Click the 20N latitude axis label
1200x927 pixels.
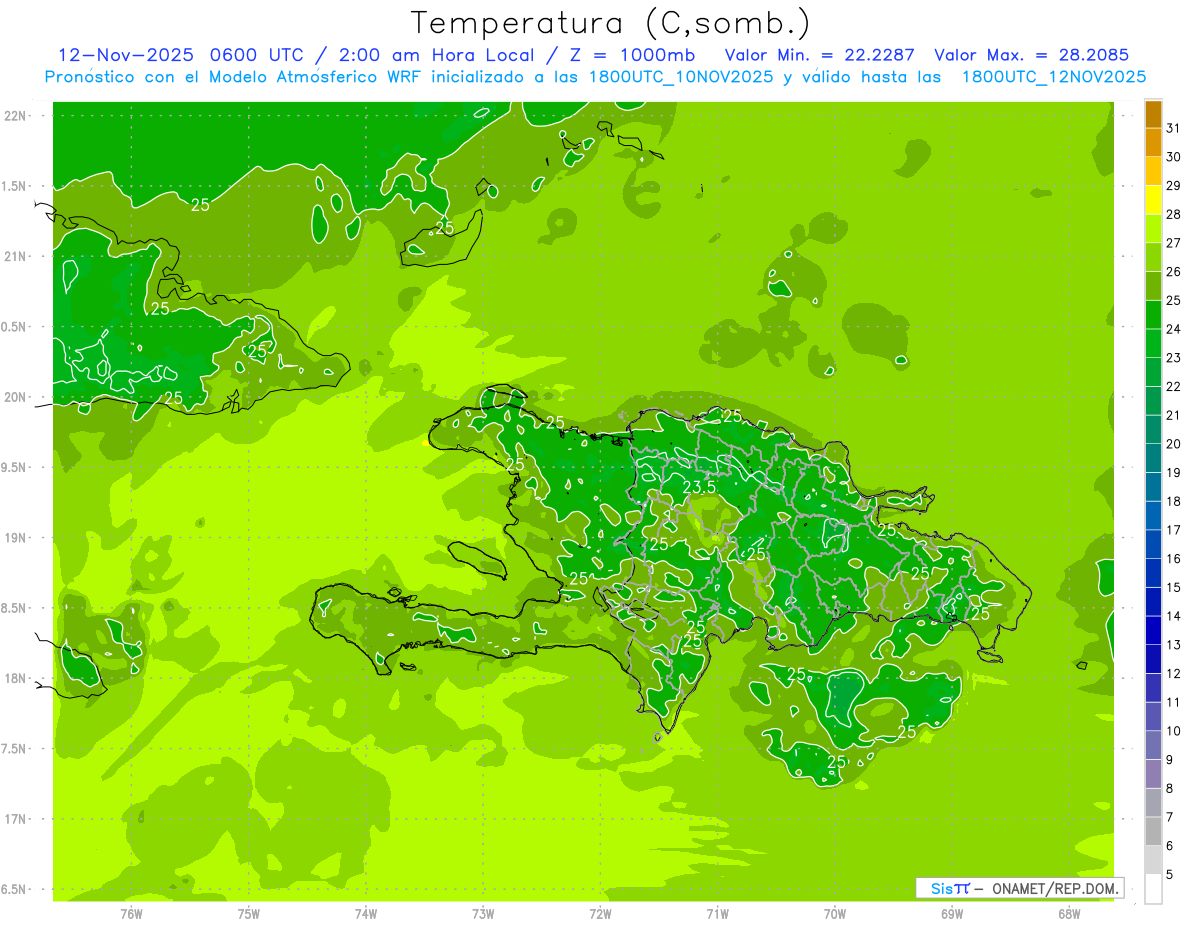click(14, 397)
